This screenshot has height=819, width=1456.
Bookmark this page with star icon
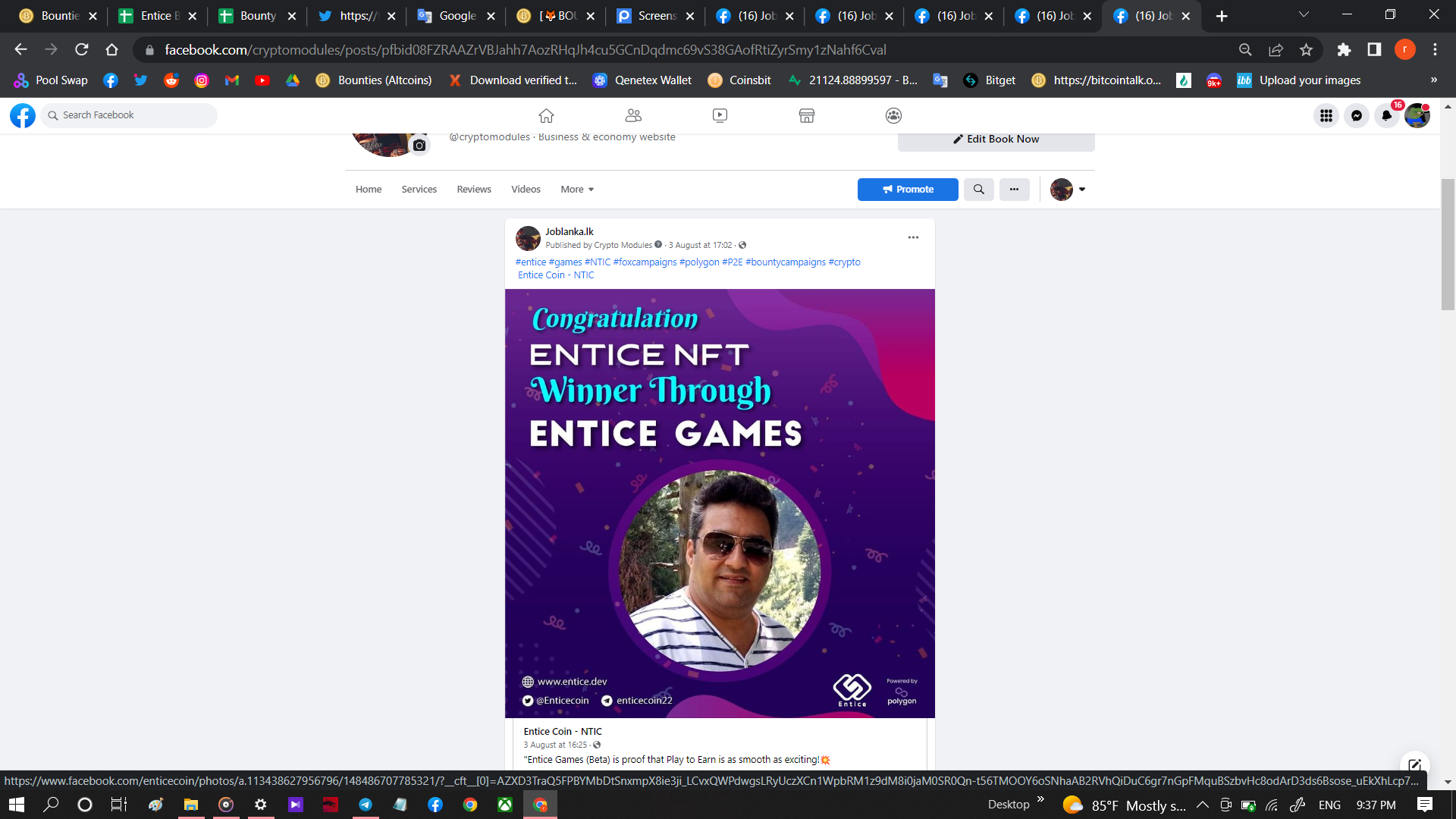point(1306,49)
